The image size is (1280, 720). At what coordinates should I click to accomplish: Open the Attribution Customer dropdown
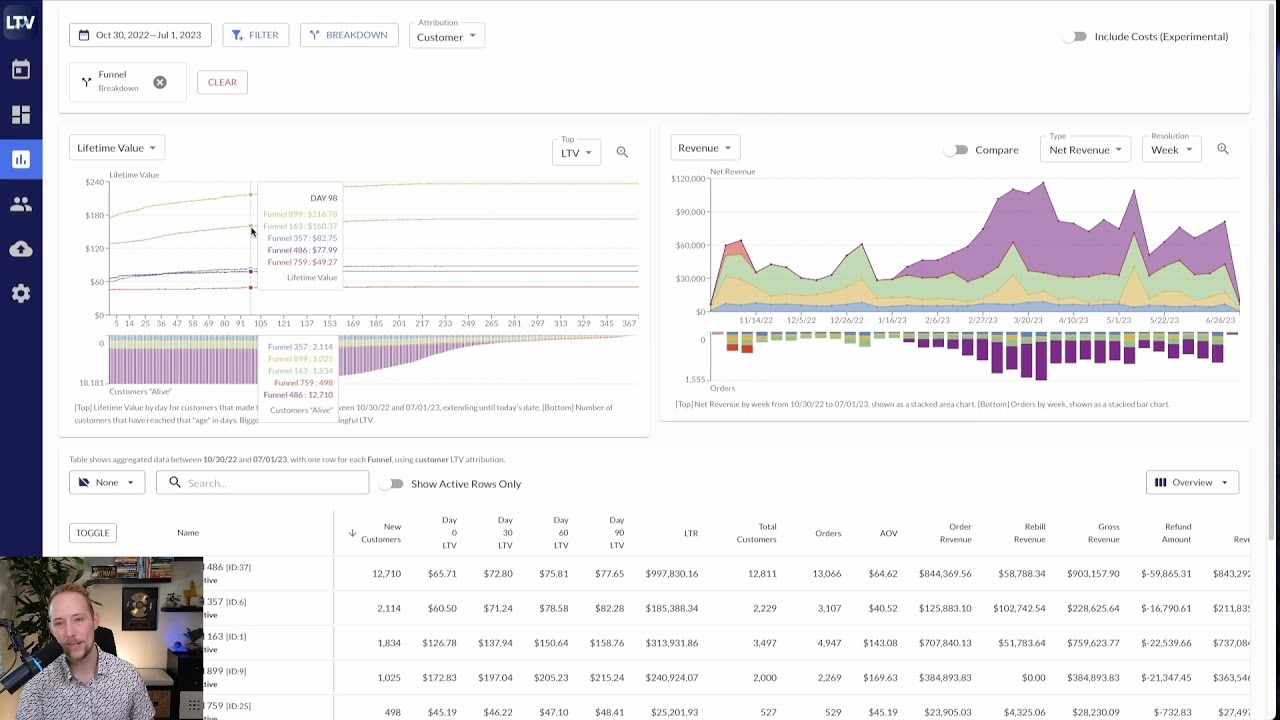(447, 36)
